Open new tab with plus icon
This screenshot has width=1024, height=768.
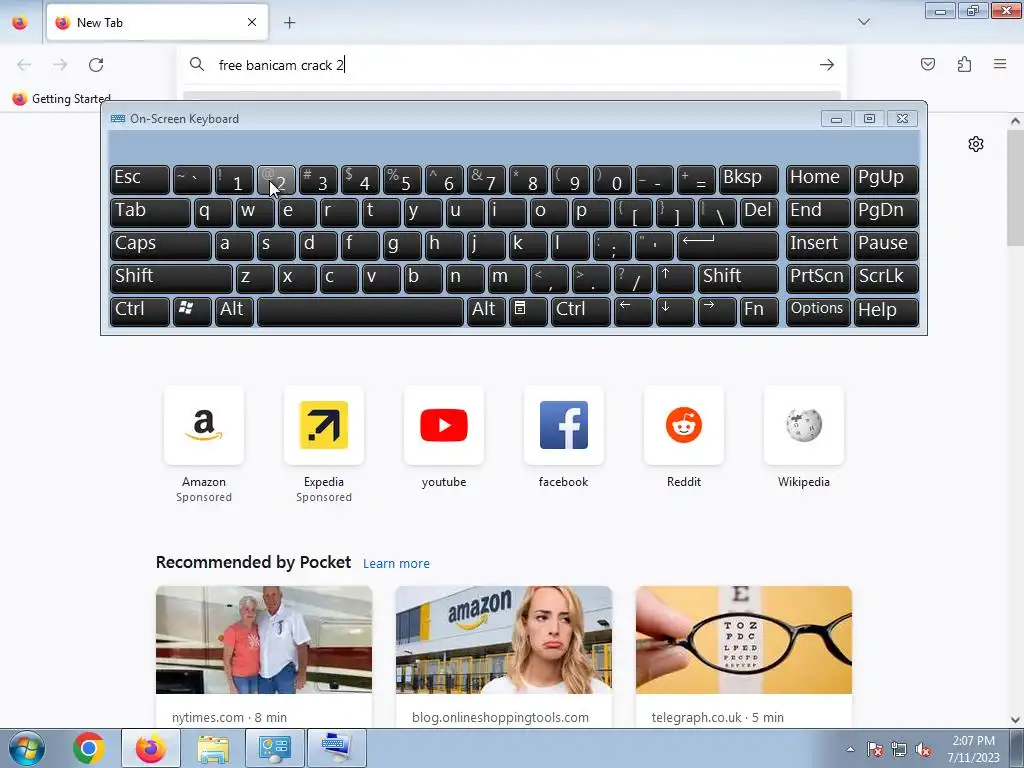point(289,23)
